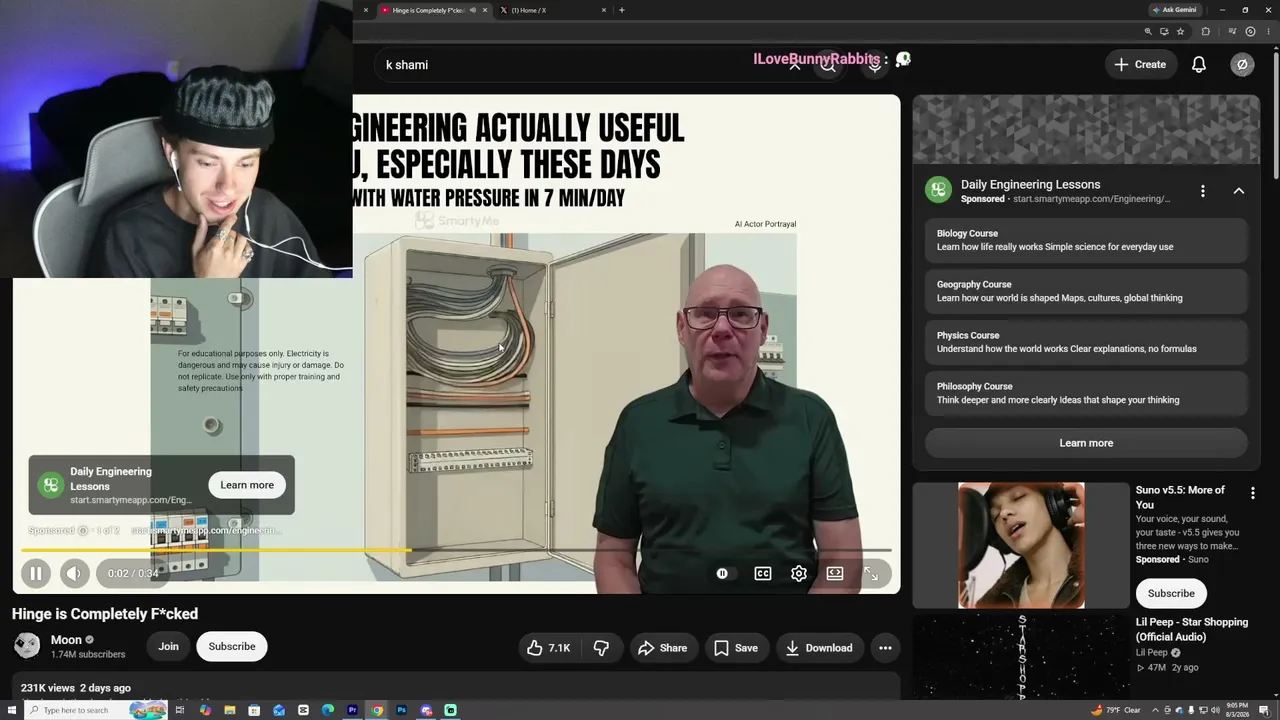This screenshot has width=1280, height=720.
Task: Open Premiere Pro from the taskbar
Action: point(352,710)
